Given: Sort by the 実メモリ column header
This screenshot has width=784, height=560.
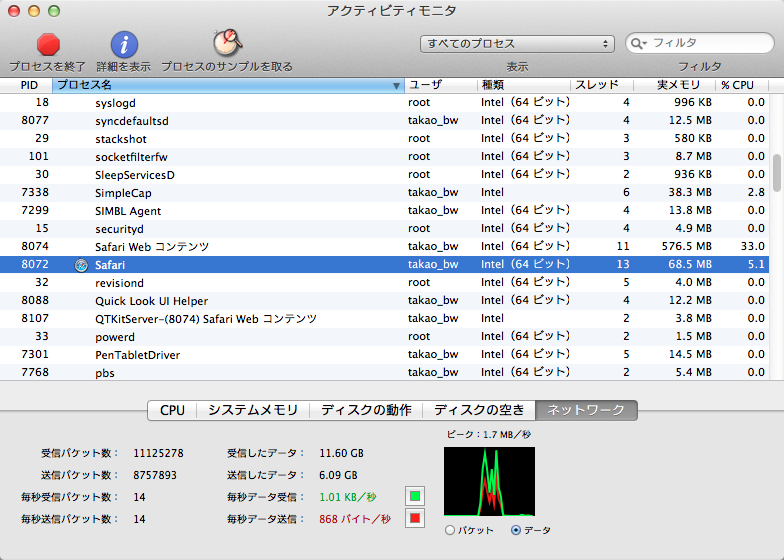Looking at the screenshot, I should [674, 86].
